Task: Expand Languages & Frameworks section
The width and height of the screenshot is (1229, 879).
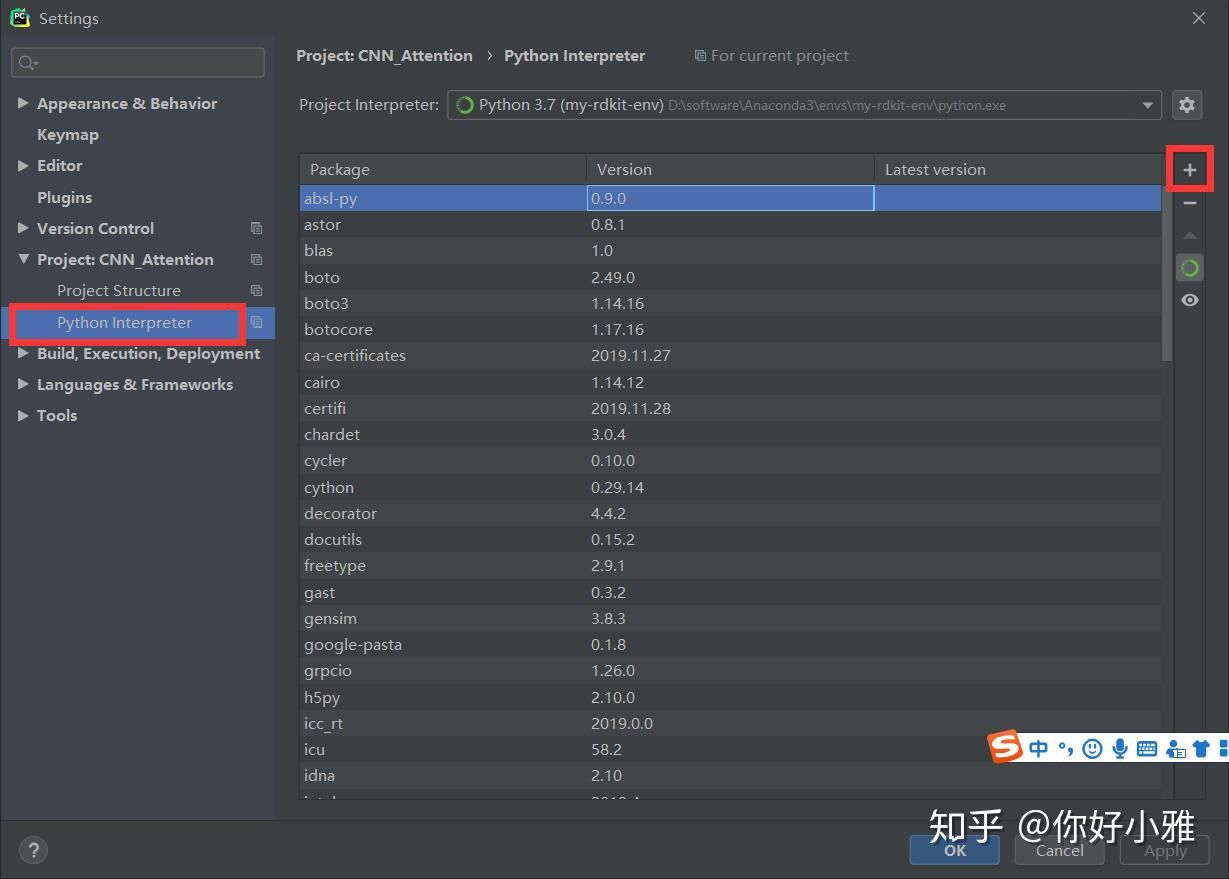Action: click(23, 384)
